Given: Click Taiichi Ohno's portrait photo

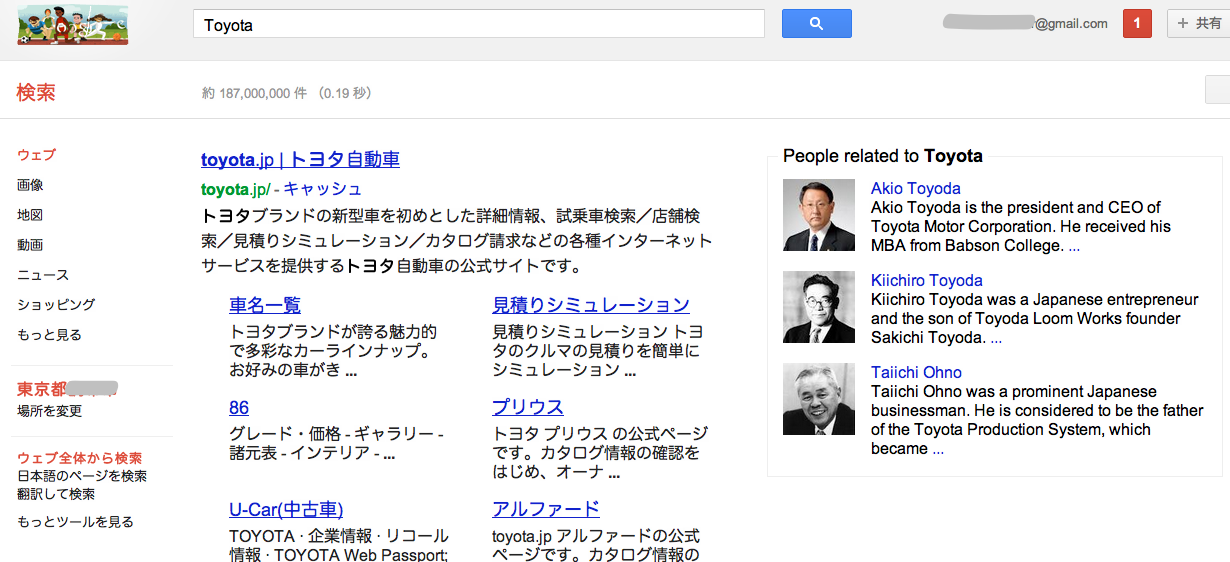Looking at the screenshot, I should click(819, 399).
